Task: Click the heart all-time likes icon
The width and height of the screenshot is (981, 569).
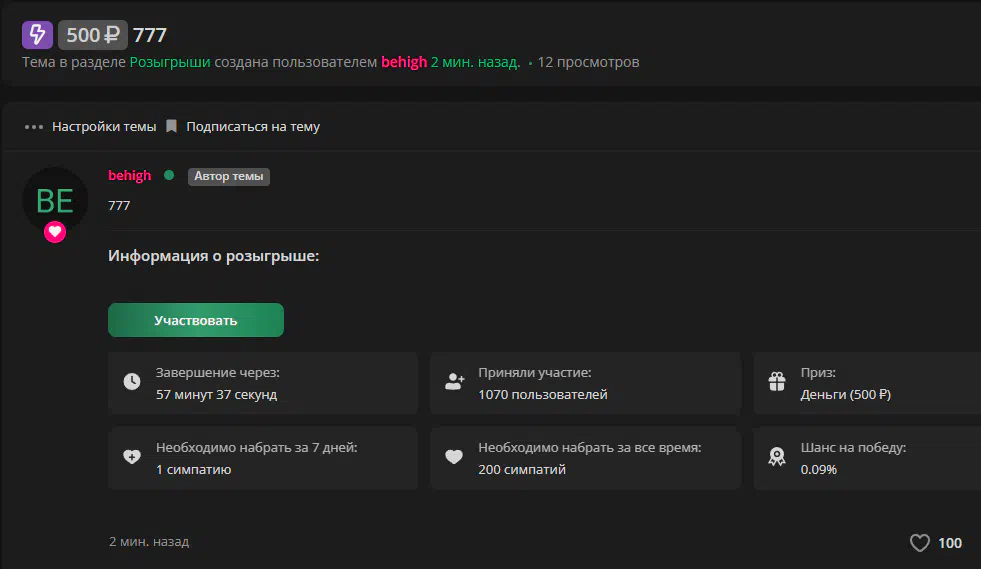Action: [x=454, y=457]
